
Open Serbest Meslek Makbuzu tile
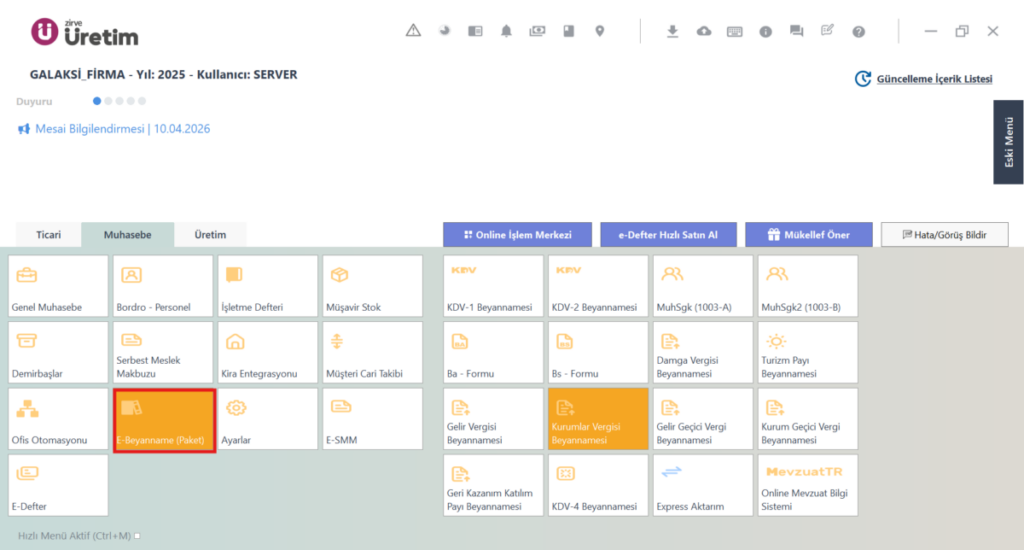point(163,352)
